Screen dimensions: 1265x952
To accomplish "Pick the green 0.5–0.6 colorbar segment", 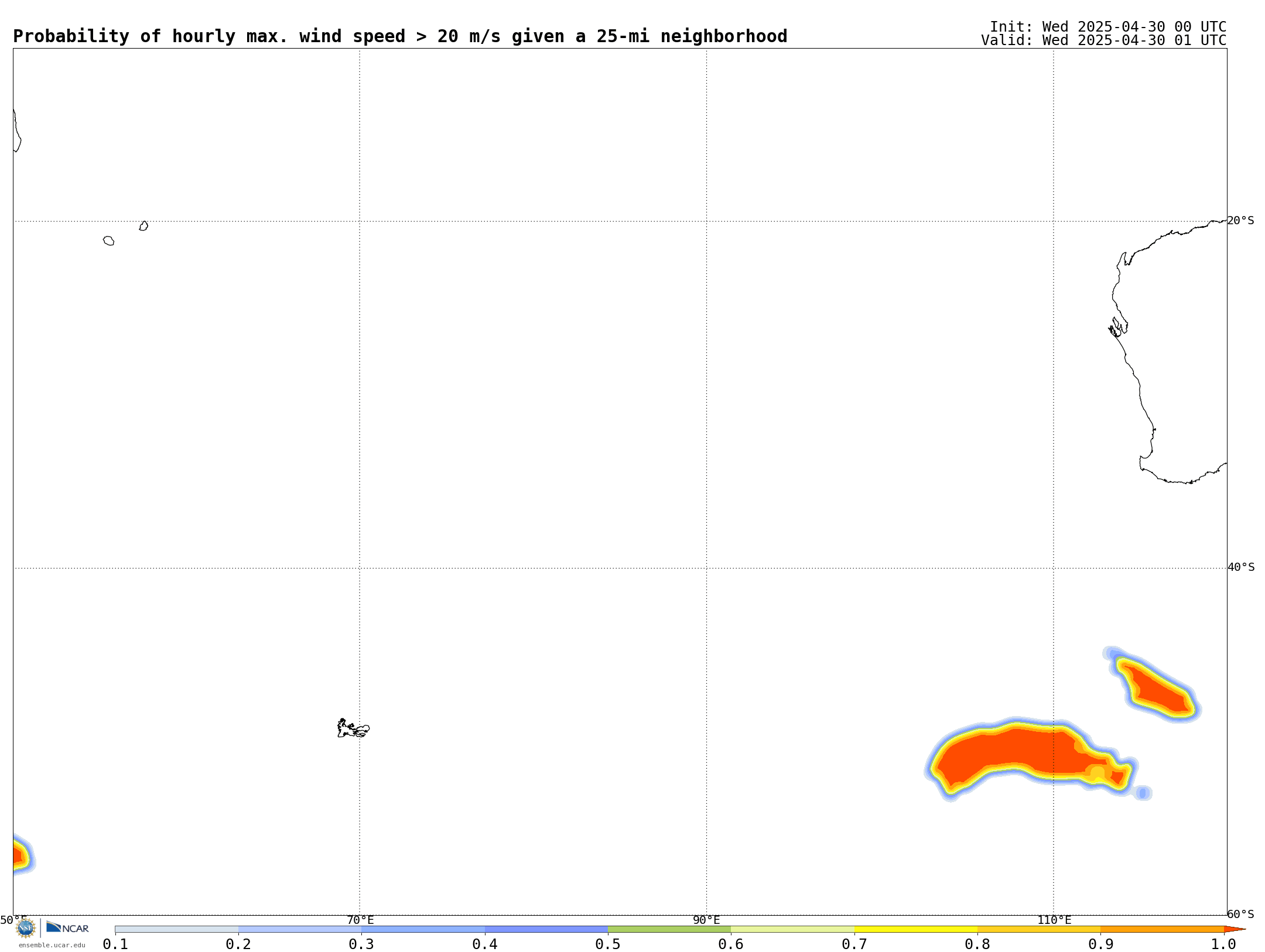I will 669,929.
